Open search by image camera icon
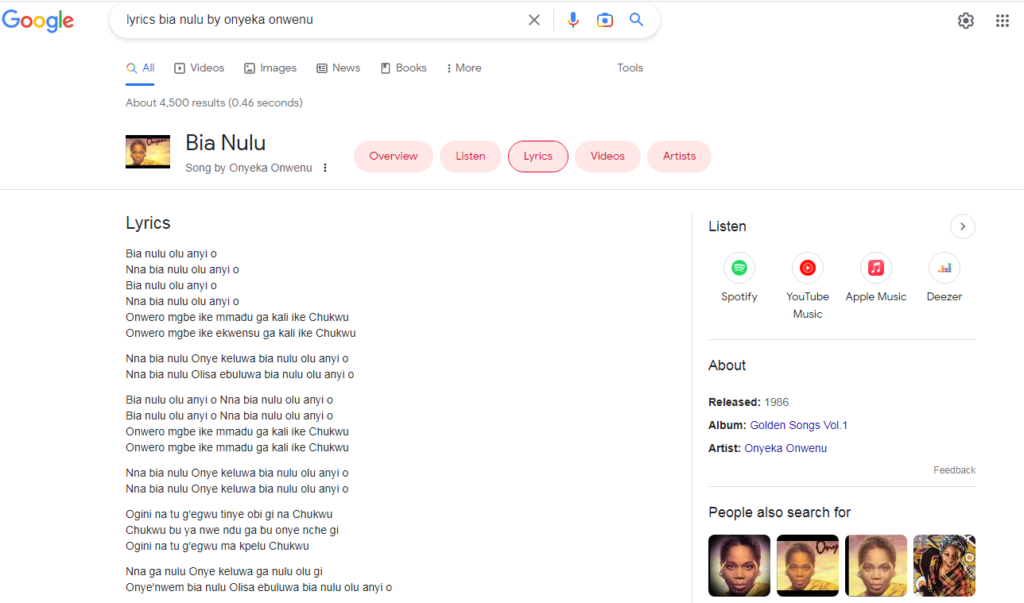This screenshot has height=603, width=1024. click(605, 20)
